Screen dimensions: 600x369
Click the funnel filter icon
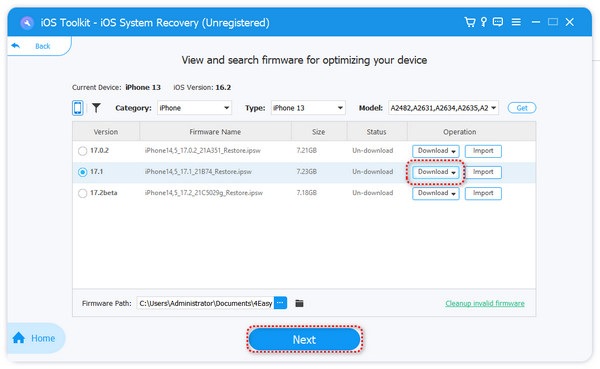click(x=96, y=108)
